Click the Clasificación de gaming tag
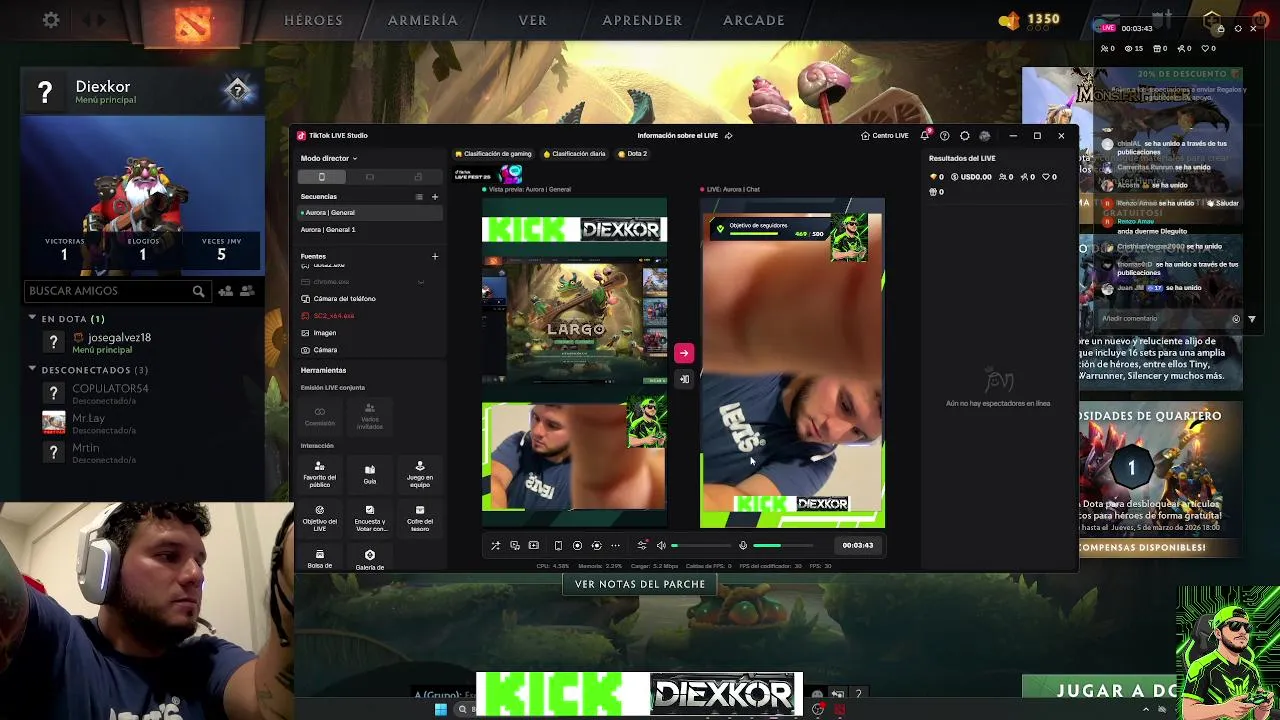The height and width of the screenshot is (720, 1280). (493, 154)
